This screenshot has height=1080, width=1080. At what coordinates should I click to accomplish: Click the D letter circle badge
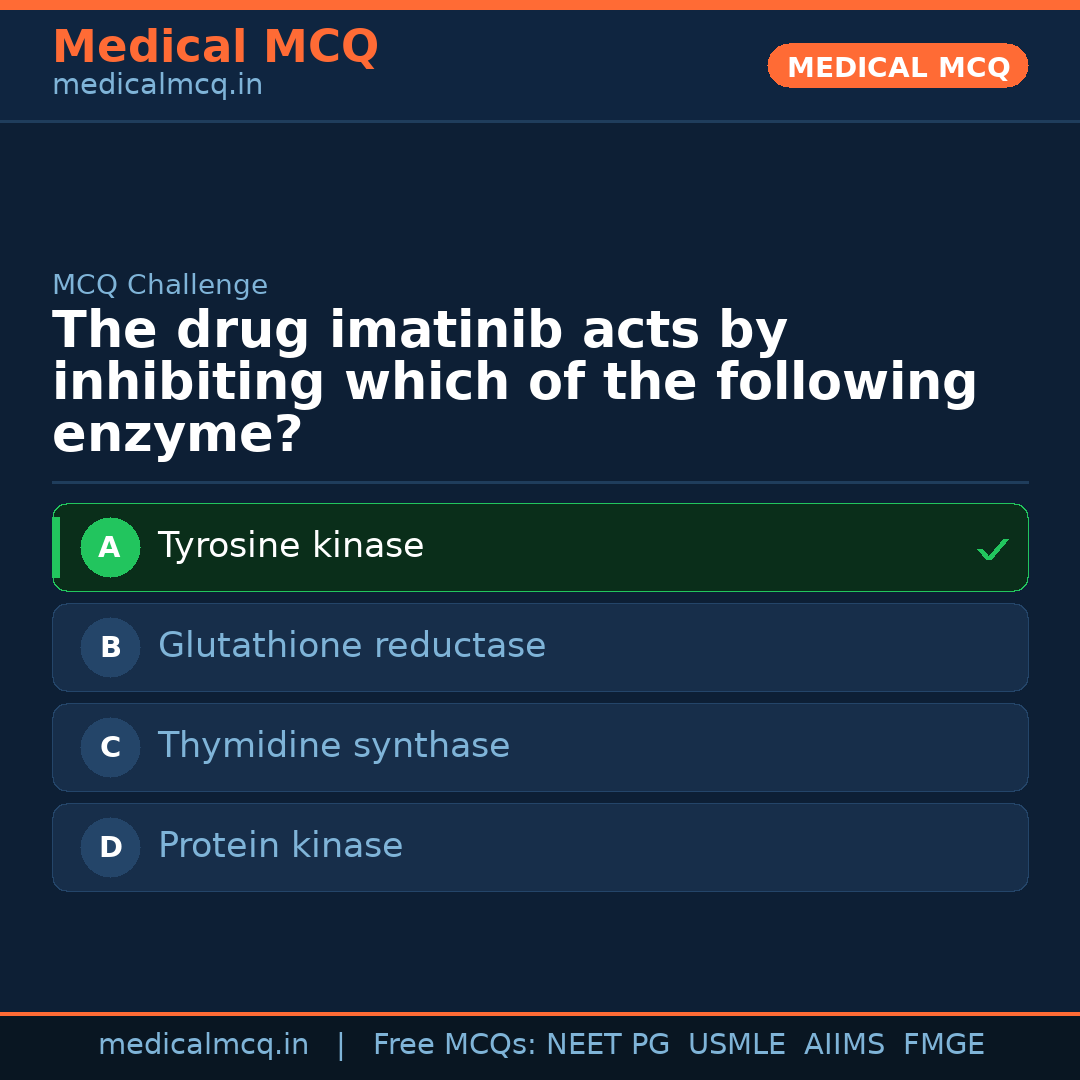coord(110,847)
